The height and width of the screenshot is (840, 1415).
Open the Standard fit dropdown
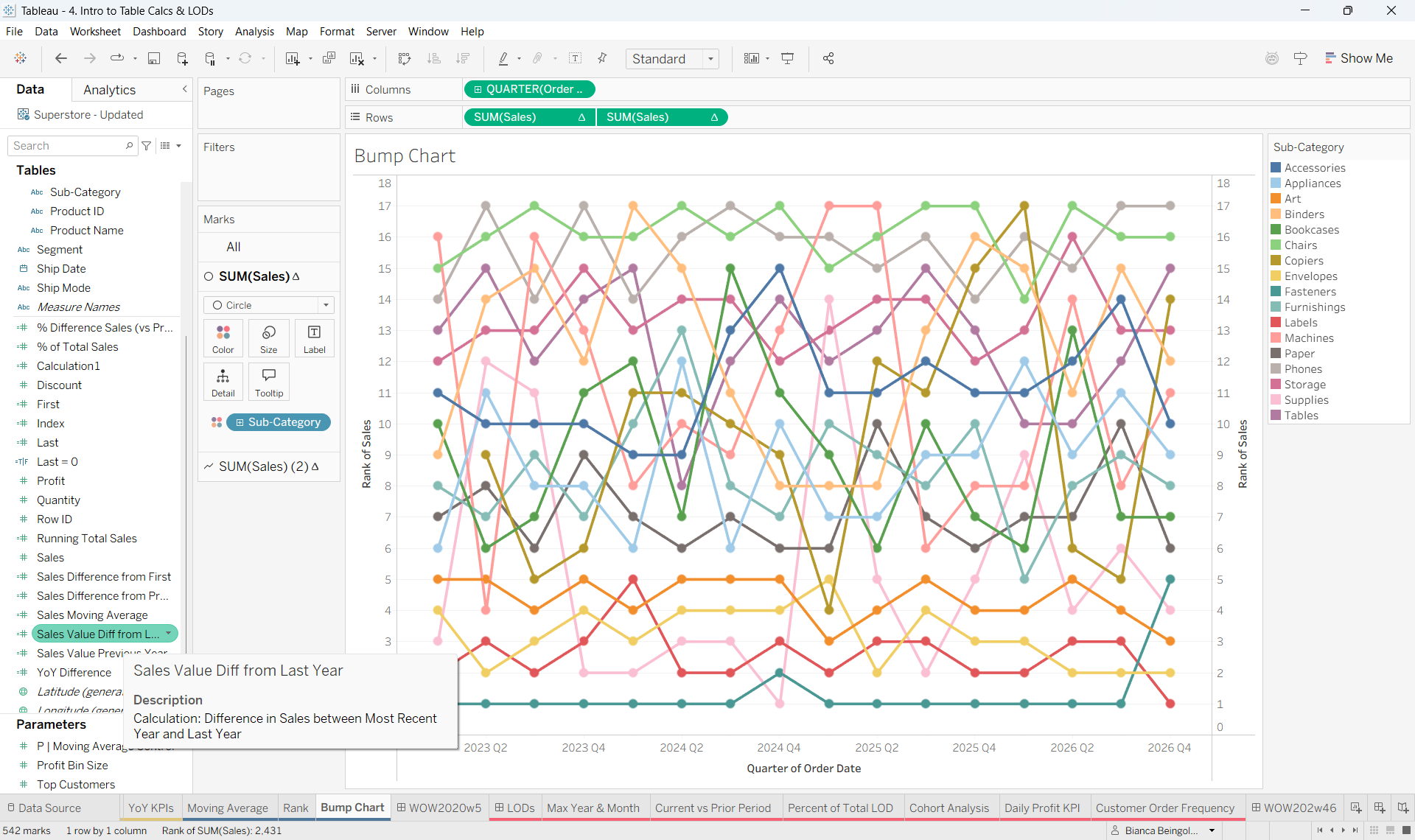point(672,59)
